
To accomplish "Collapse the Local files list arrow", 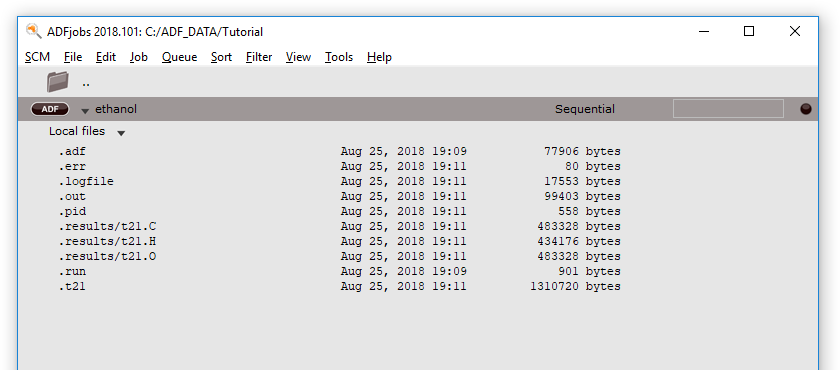I will [121, 133].
